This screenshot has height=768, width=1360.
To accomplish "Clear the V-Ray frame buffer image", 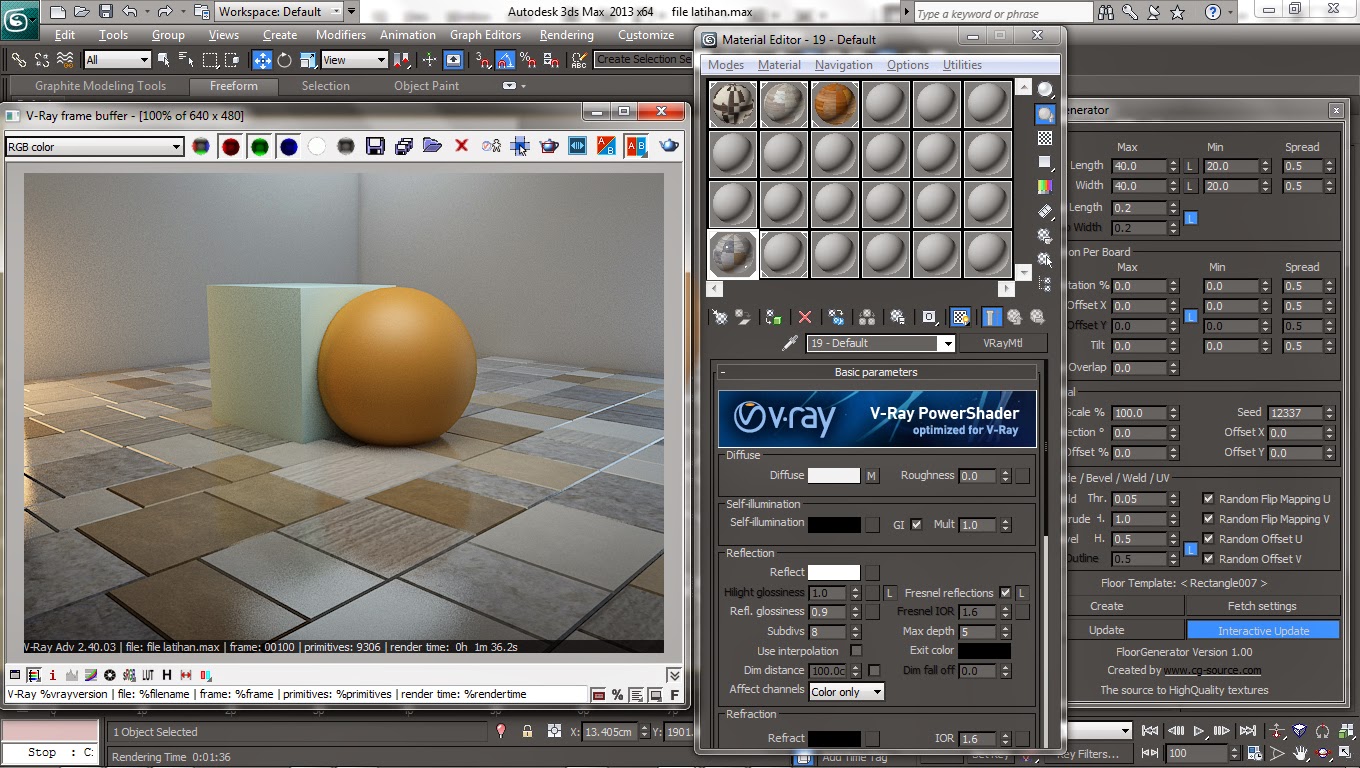I will pyautogui.click(x=460, y=146).
